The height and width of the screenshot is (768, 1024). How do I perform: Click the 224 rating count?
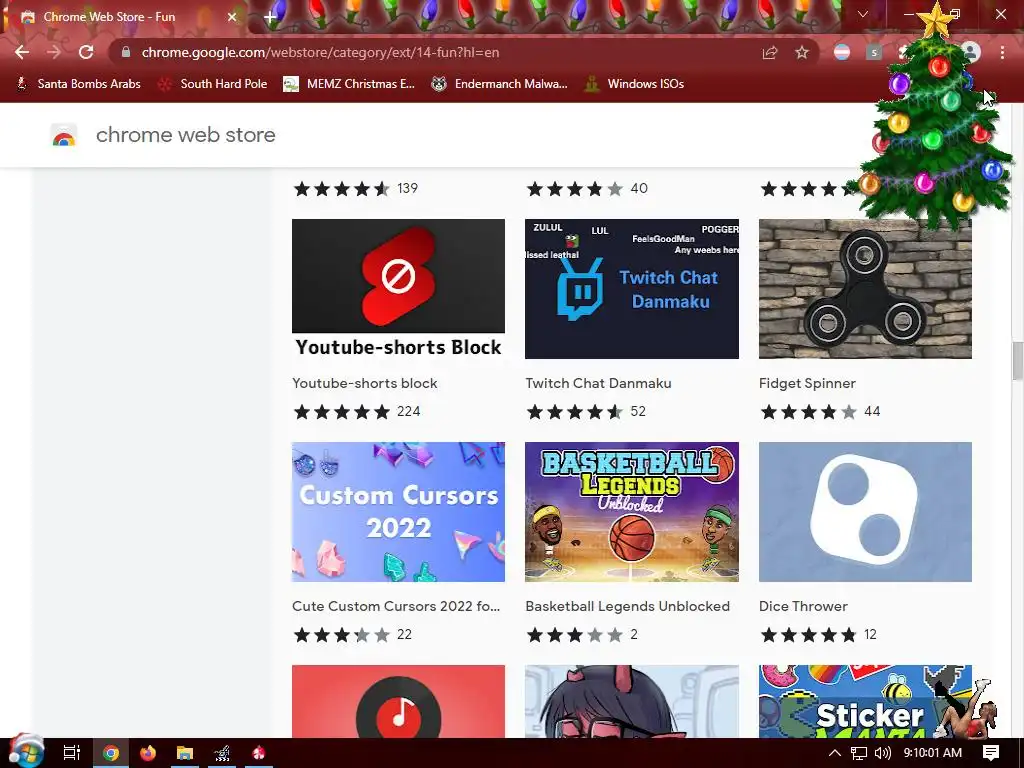tap(408, 411)
